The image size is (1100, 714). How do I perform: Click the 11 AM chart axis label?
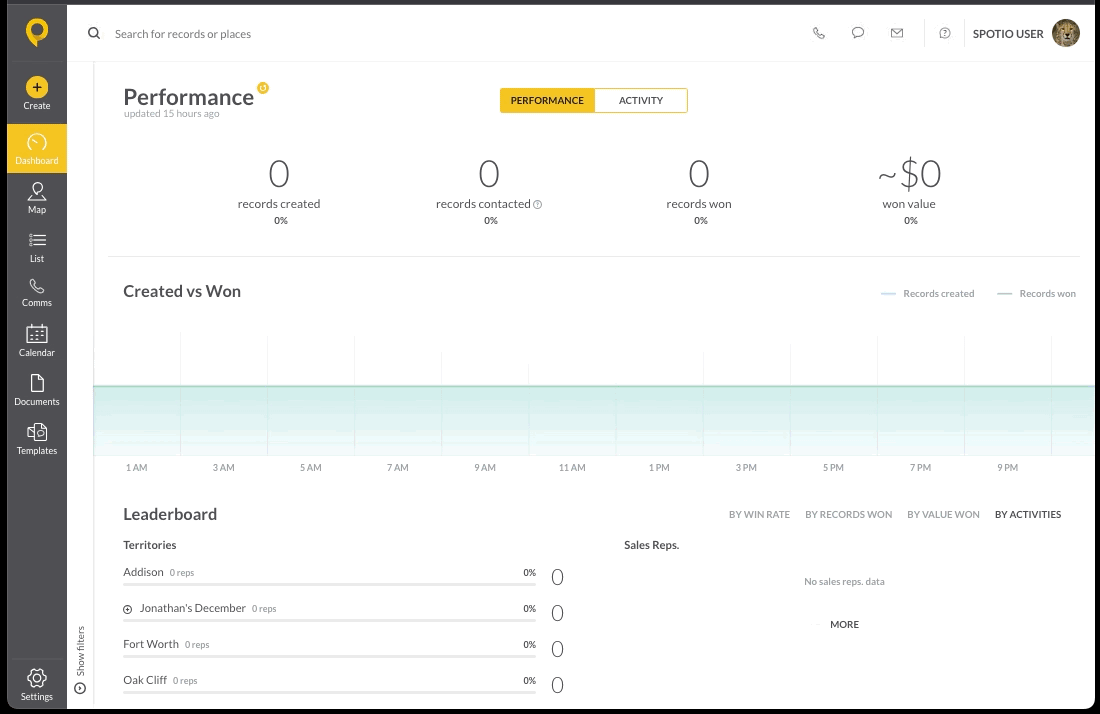(572, 467)
